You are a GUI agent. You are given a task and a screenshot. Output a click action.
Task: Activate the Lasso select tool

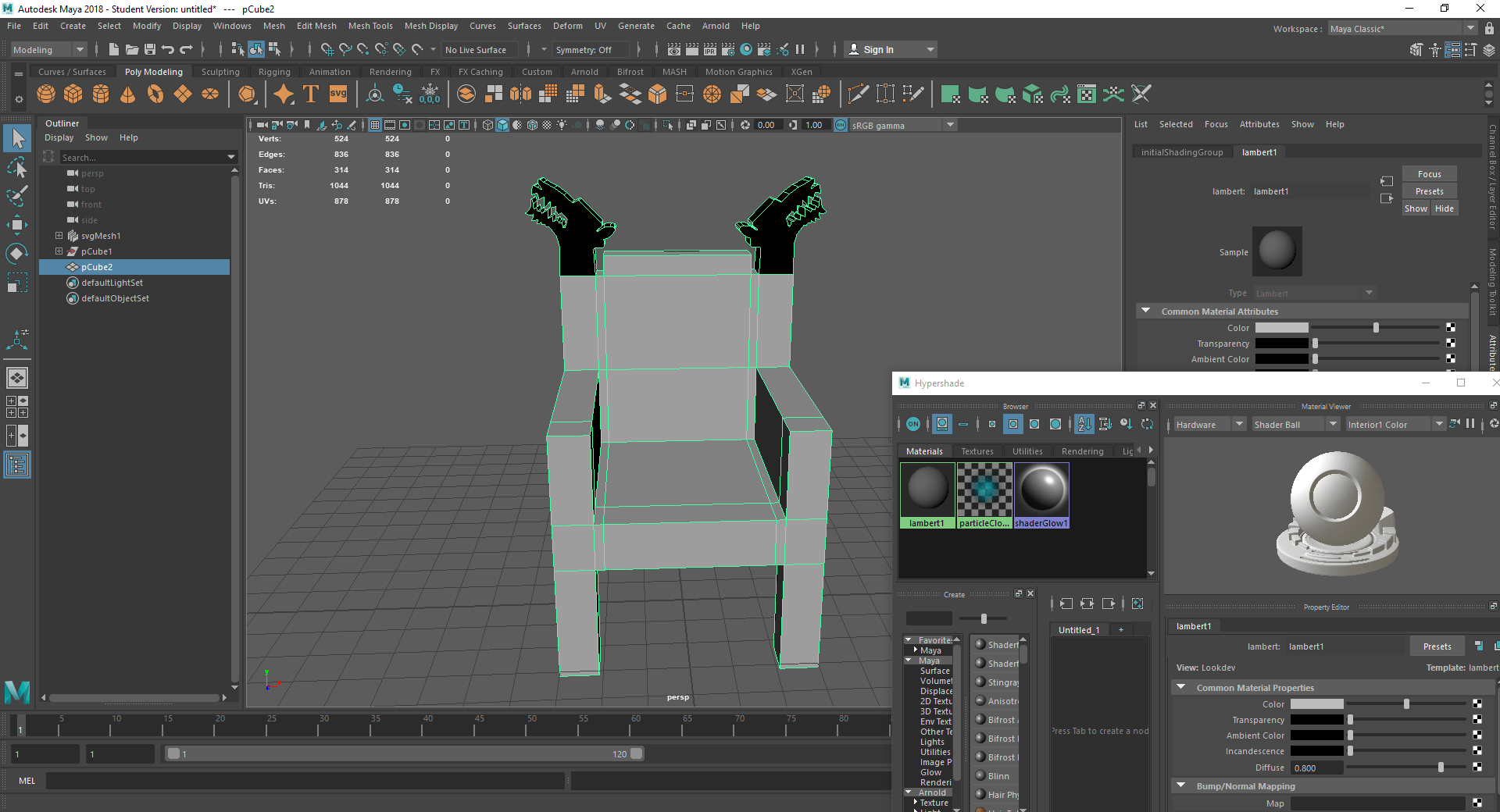click(x=17, y=167)
